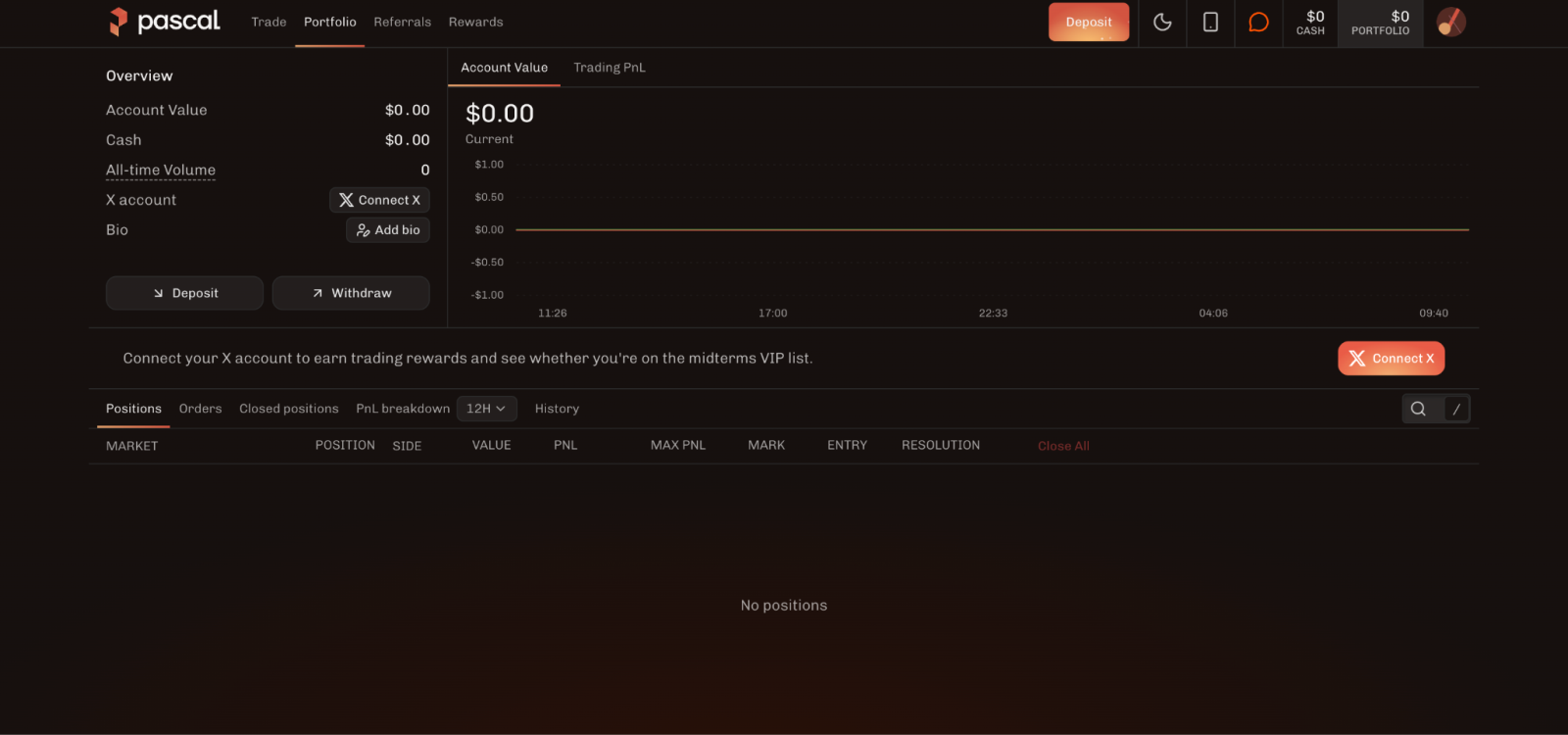
Task: Click the orange Connect X banner button
Action: (1391, 359)
